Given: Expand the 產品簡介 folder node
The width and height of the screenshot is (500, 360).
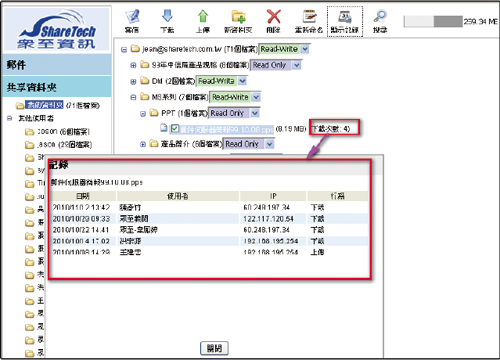Looking at the screenshot, I should coord(143,144).
